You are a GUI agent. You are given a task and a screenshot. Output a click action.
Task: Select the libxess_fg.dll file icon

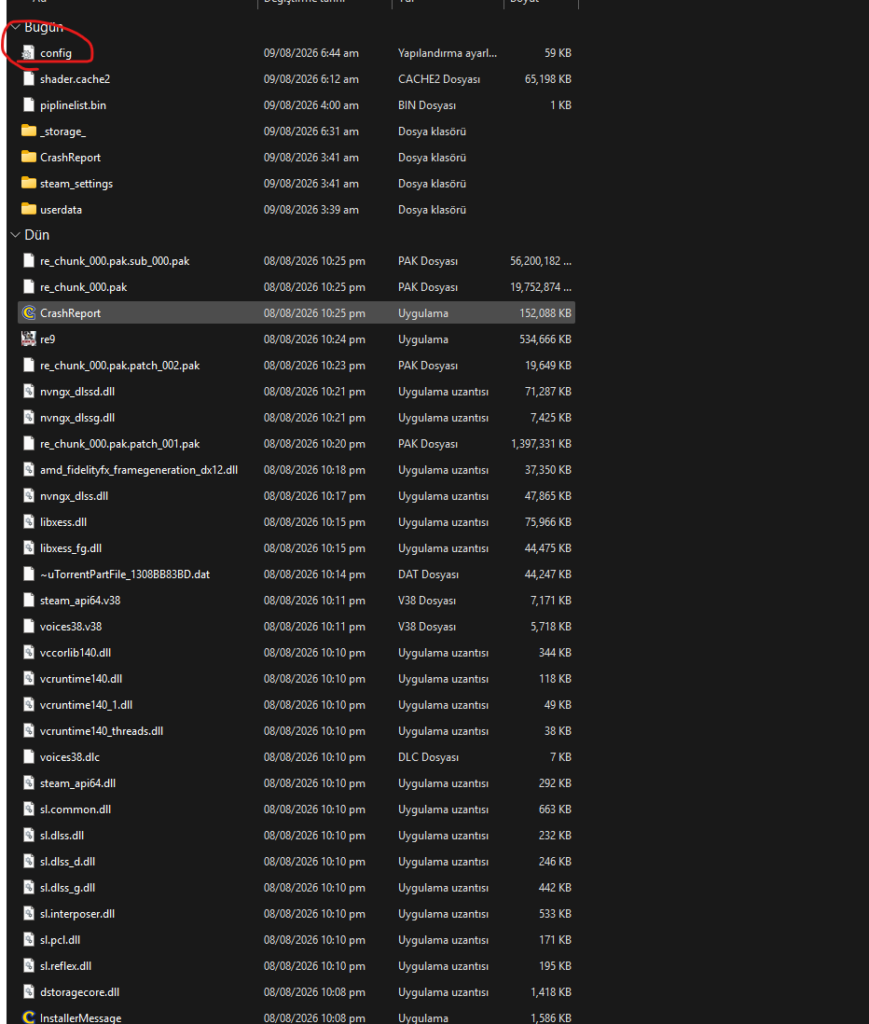[x=28, y=548]
